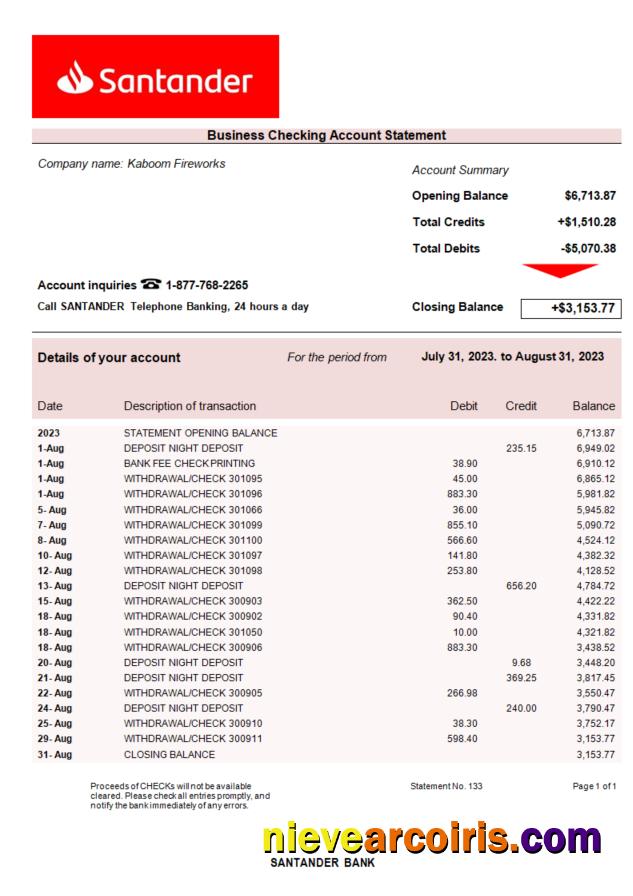Click Company name Kaboom Fireworks
Image resolution: width=633 pixels, height=896 pixels.
pyautogui.click(x=131, y=164)
